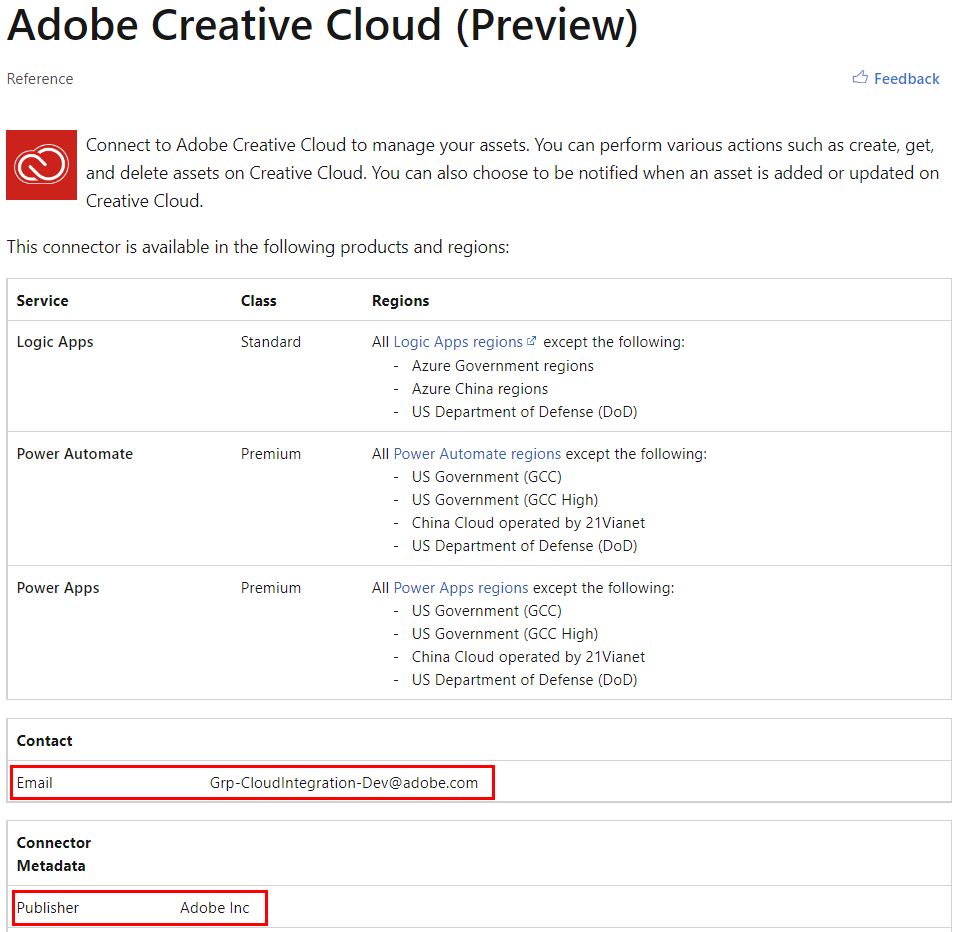Click the Service column header
Viewport: 959px width, 932px height.
[x=42, y=301]
